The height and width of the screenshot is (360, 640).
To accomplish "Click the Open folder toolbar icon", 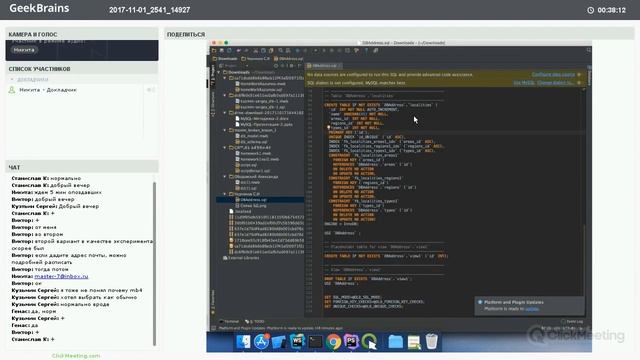I will pyautogui.click(x=213, y=51).
